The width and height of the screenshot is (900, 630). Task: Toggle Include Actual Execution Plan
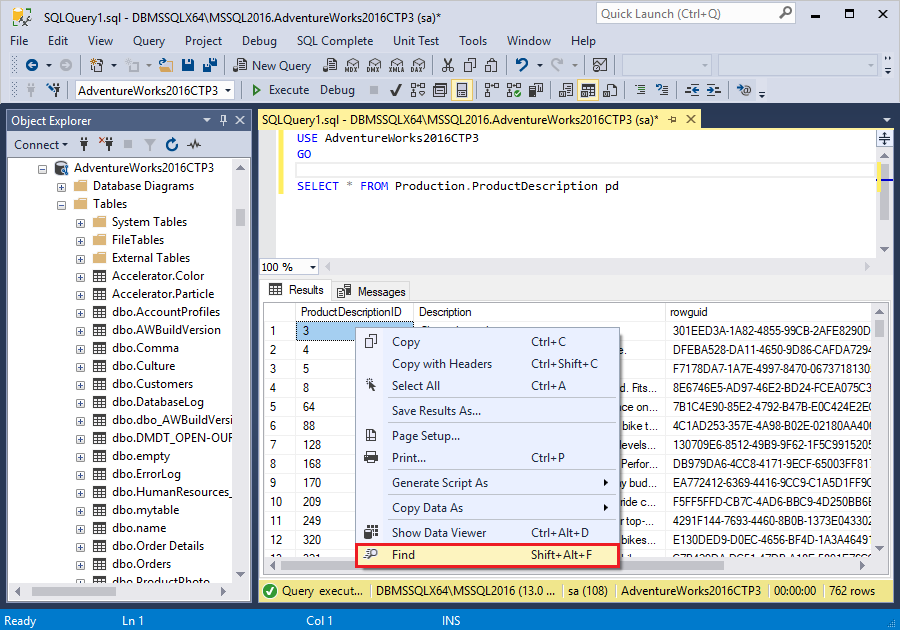pyautogui.click(x=492, y=90)
